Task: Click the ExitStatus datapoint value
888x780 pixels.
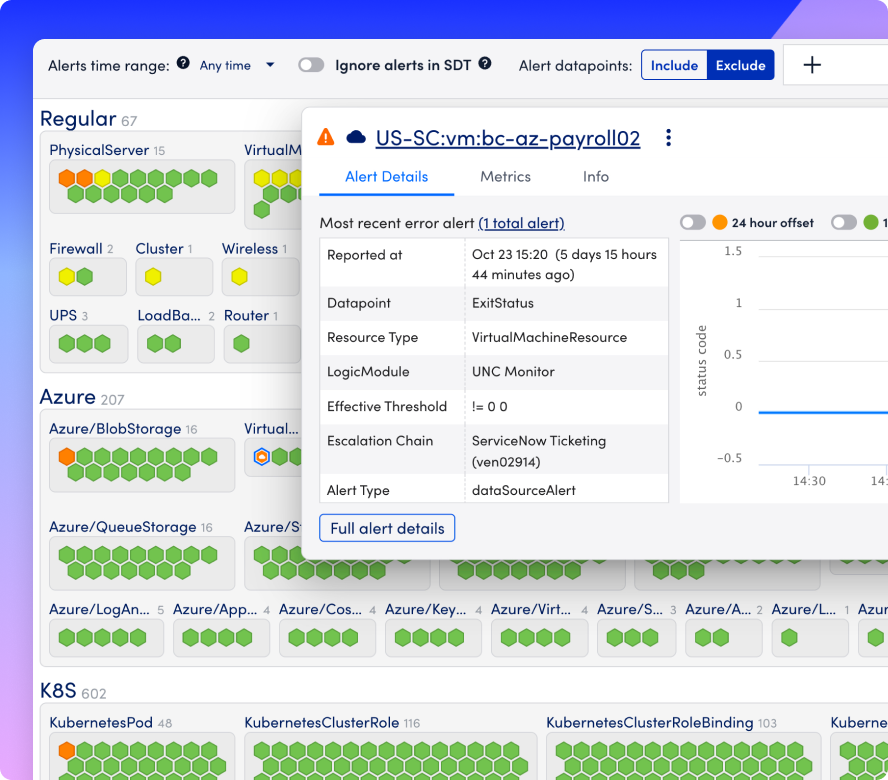Action: [x=503, y=303]
